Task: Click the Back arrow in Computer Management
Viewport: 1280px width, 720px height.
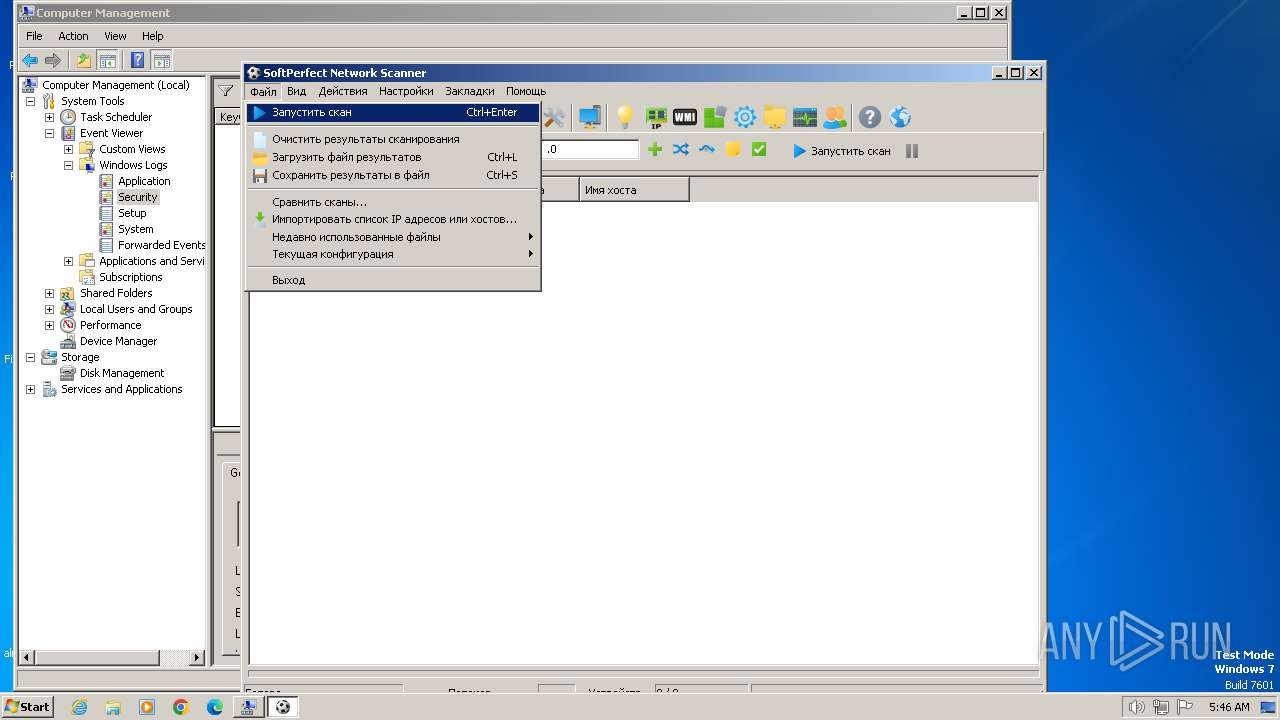Action: (30, 60)
